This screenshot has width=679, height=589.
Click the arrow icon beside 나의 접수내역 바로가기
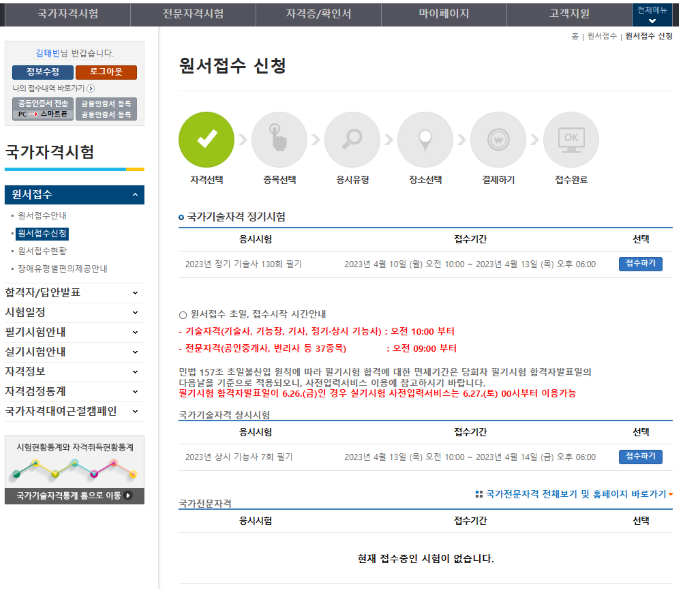(91, 88)
